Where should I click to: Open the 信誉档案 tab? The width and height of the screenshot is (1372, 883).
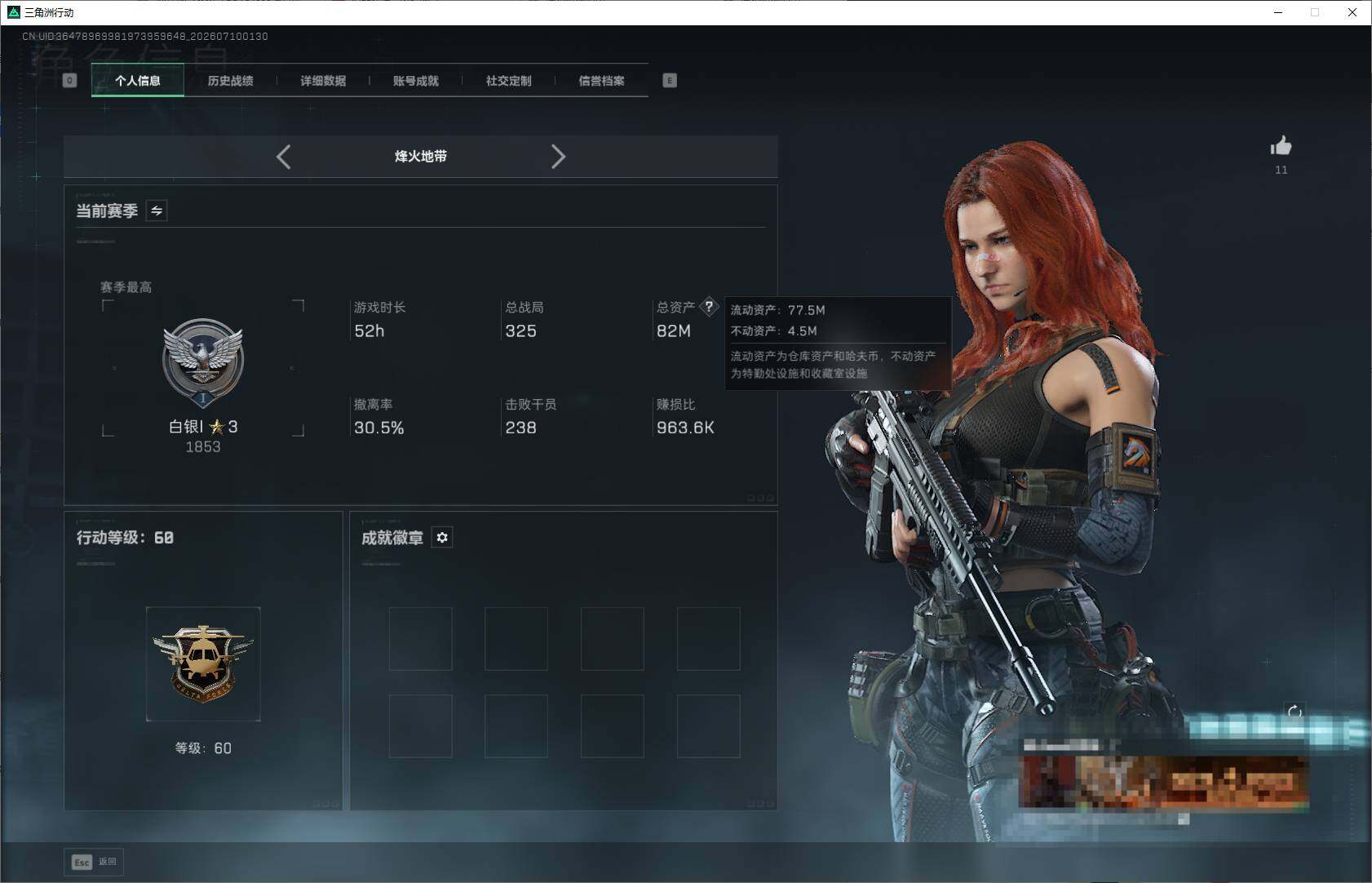pyautogui.click(x=602, y=80)
